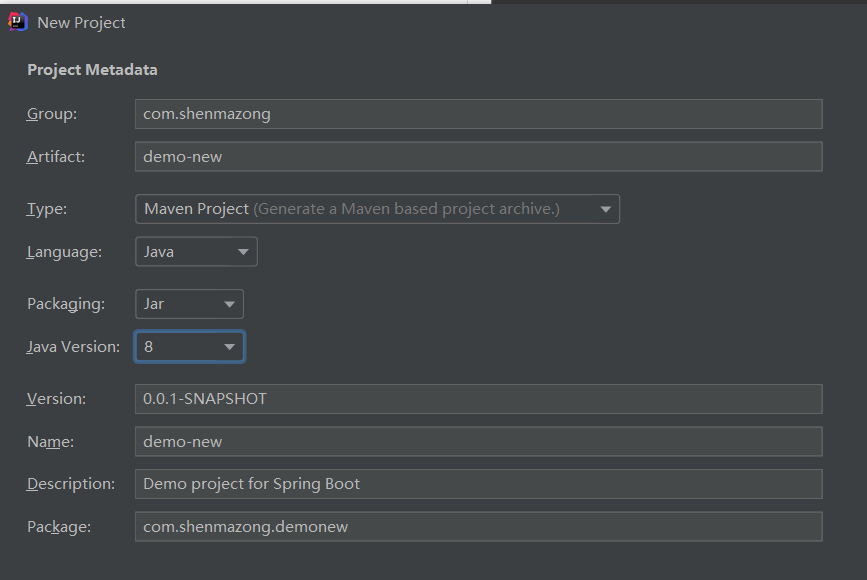This screenshot has width=867, height=580.
Task: Focus the Description field for Spring Boot
Action: click(479, 484)
